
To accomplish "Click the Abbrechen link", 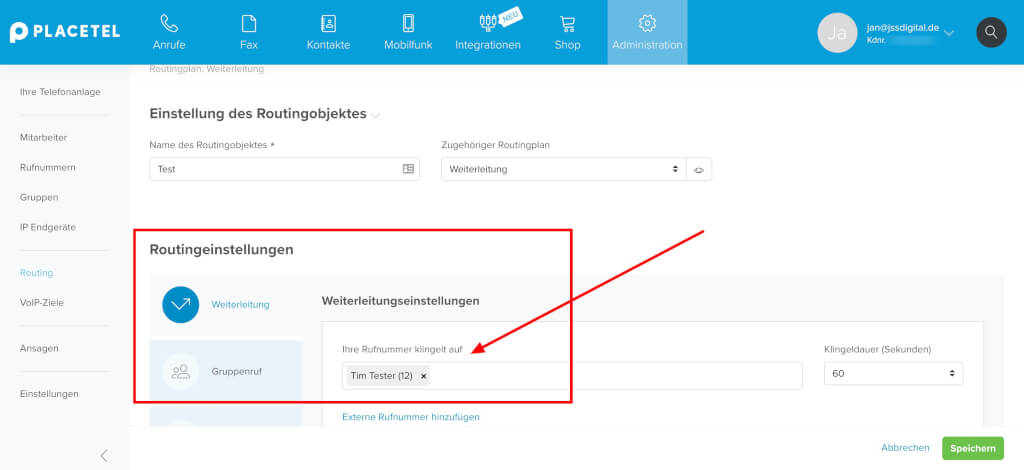I will (x=905, y=448).
